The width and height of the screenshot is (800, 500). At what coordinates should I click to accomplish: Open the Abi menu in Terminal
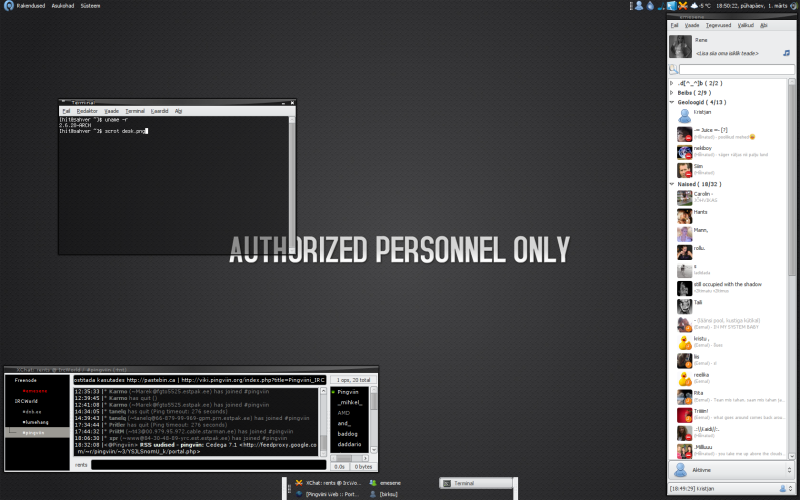coord(178,111)
